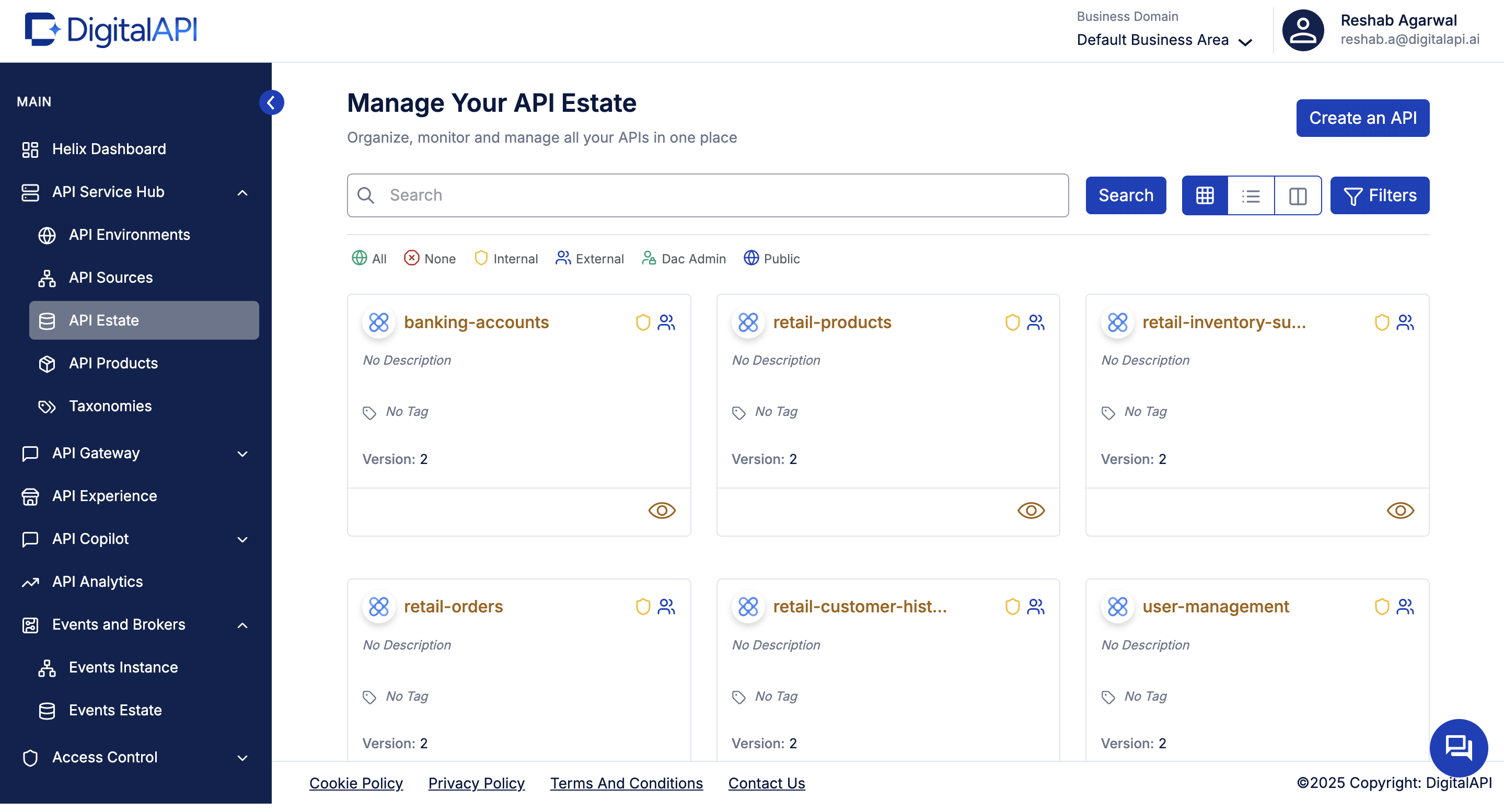Screen dimensions: 1504x812
Task: Collapse the API Service Hub section
Action: click(242, 192)
